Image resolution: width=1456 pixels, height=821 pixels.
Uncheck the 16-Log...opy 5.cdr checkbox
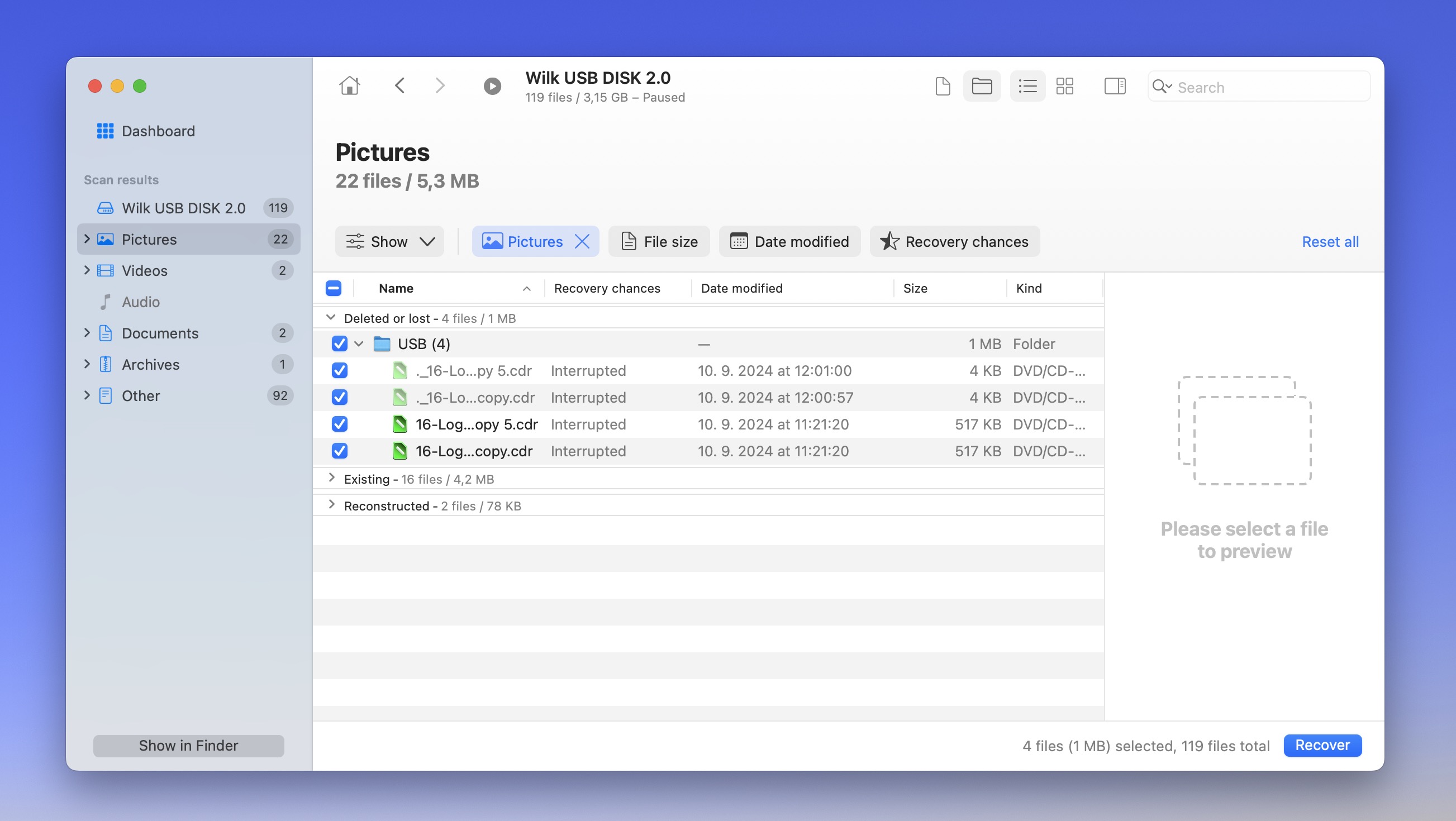(x=339, y=424)
